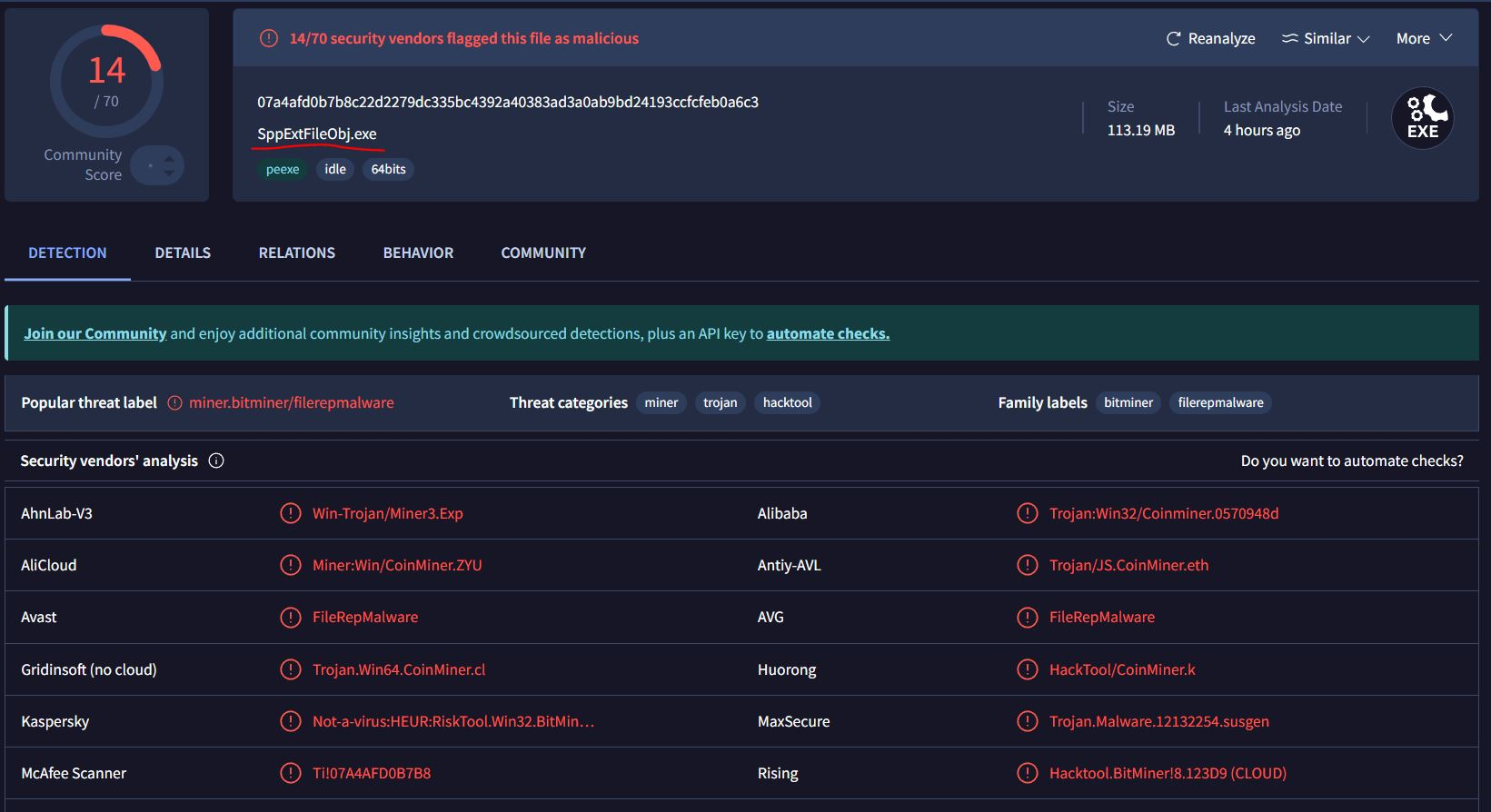Screen dimensions: 1491x812
Task: Click the peexe tag
Action: (283, 169)
